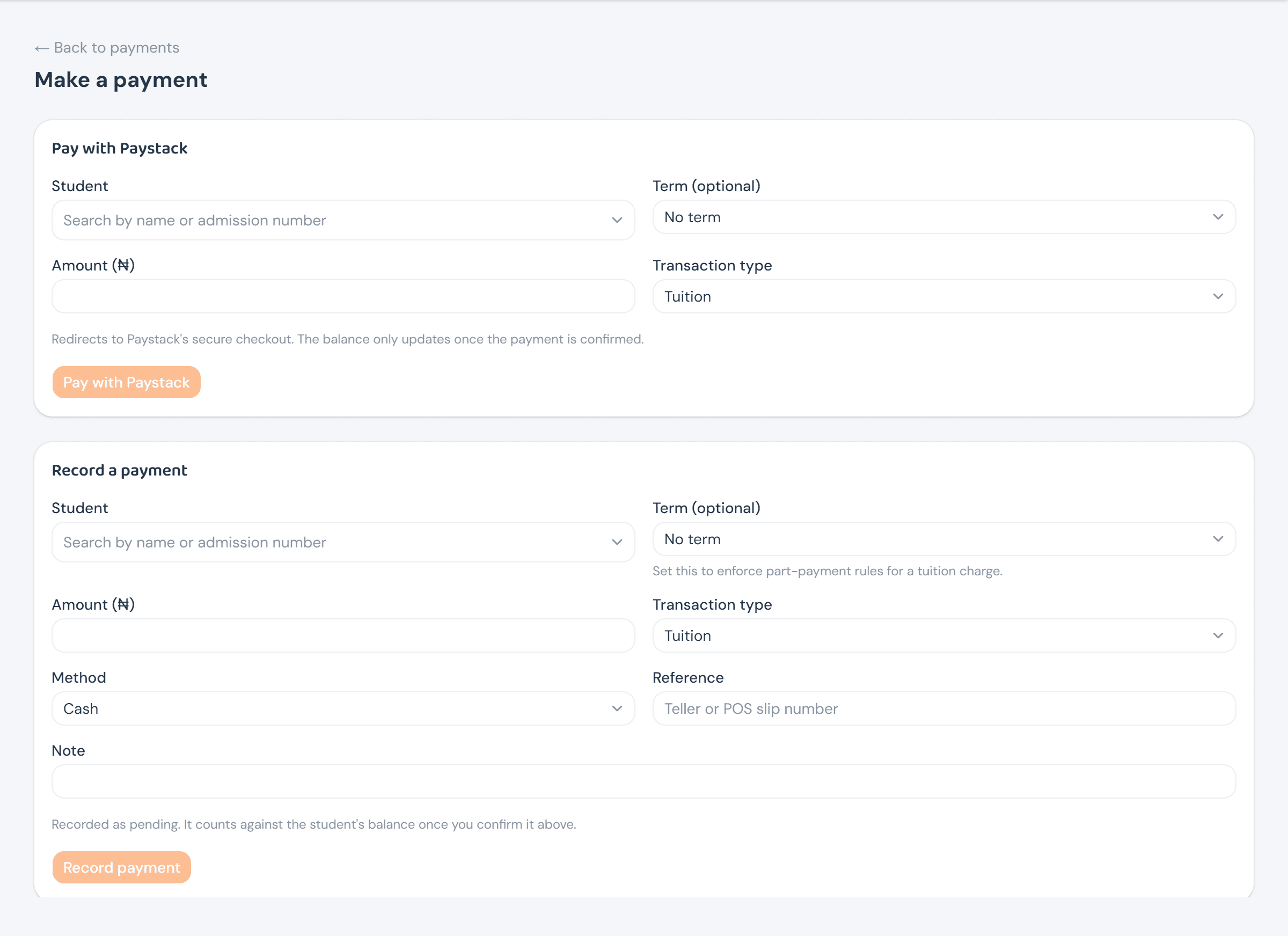The image size is (1288, 936).
Task: Open Term dropdown in Record a payment section
Action: [x=944, y=539]
